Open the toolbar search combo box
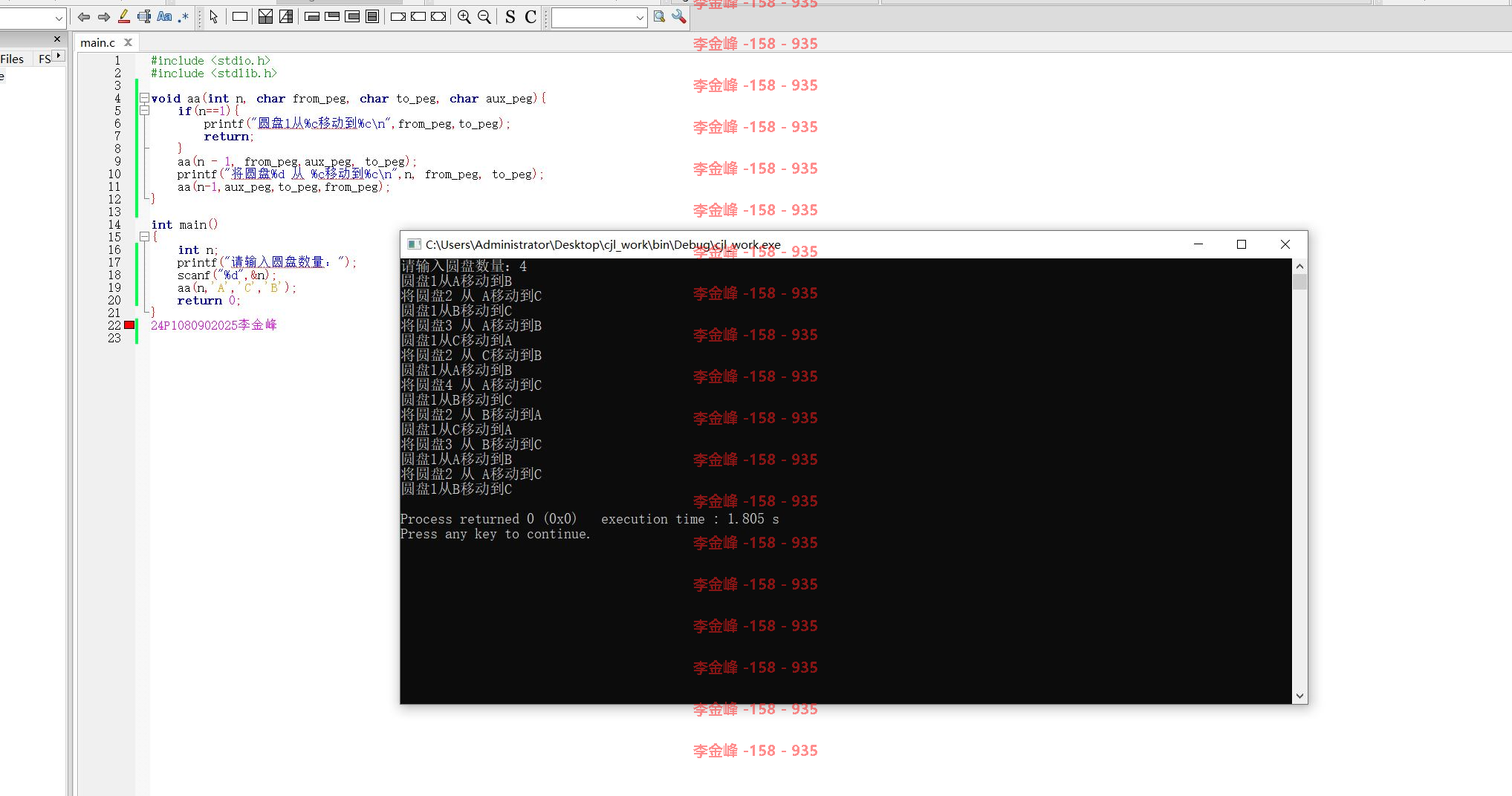Viewport: 1512px width, 796px height. tap(599, 17)
